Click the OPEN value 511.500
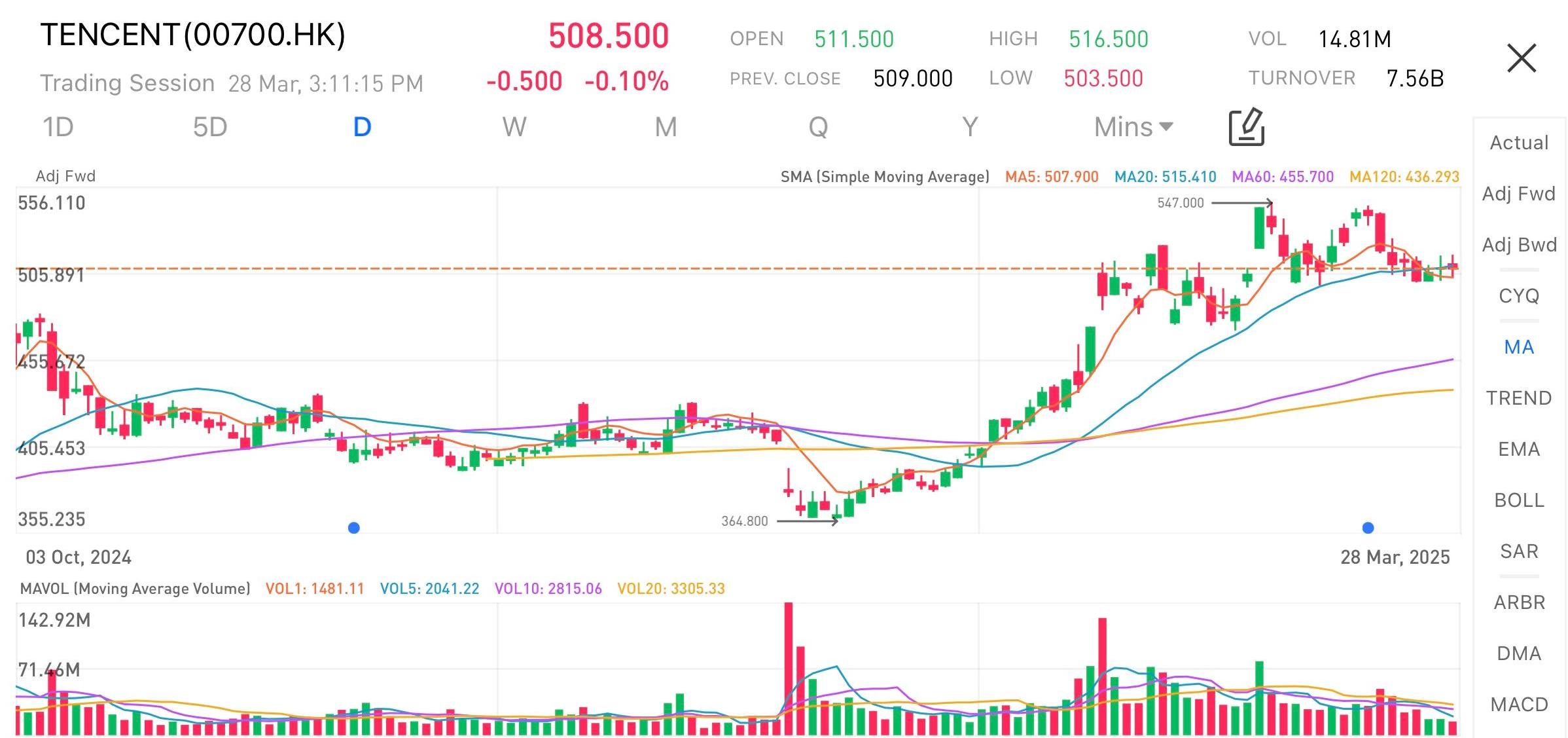1568x738 pixels. pyautogui.click(x=854, y=39)
